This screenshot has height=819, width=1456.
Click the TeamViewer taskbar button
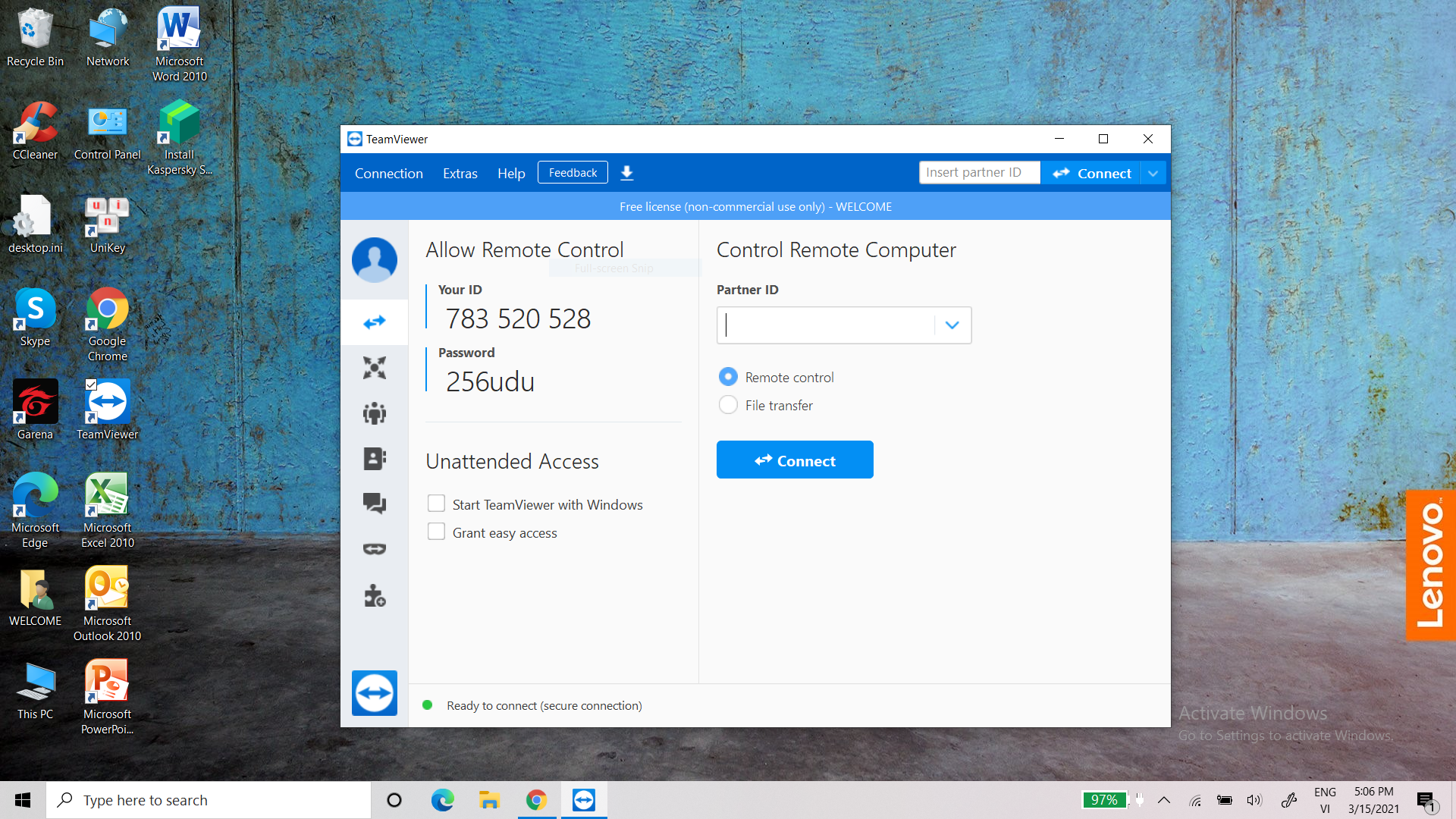(584, 800)
